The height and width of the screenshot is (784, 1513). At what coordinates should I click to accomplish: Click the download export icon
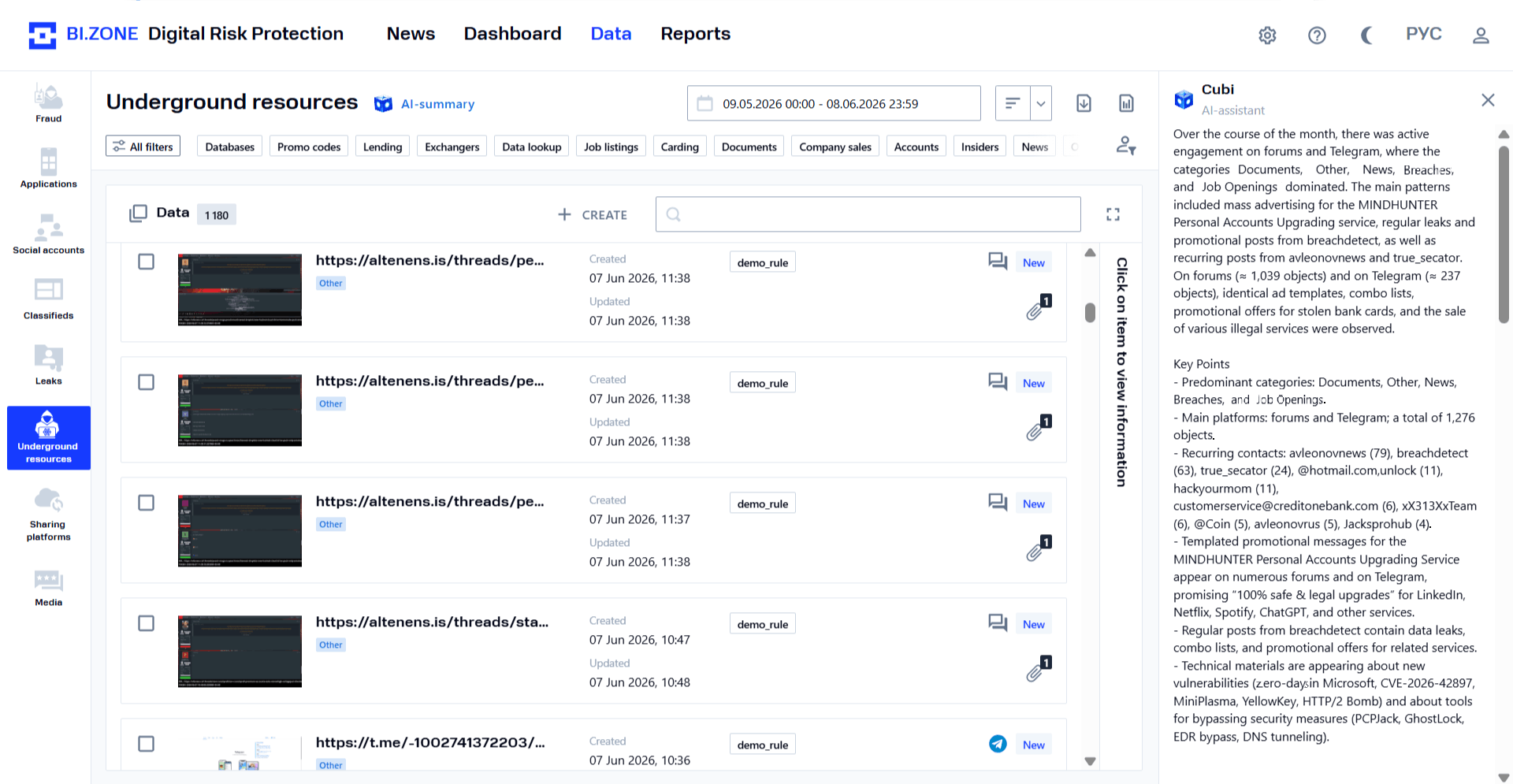(x=1084, y=103)
